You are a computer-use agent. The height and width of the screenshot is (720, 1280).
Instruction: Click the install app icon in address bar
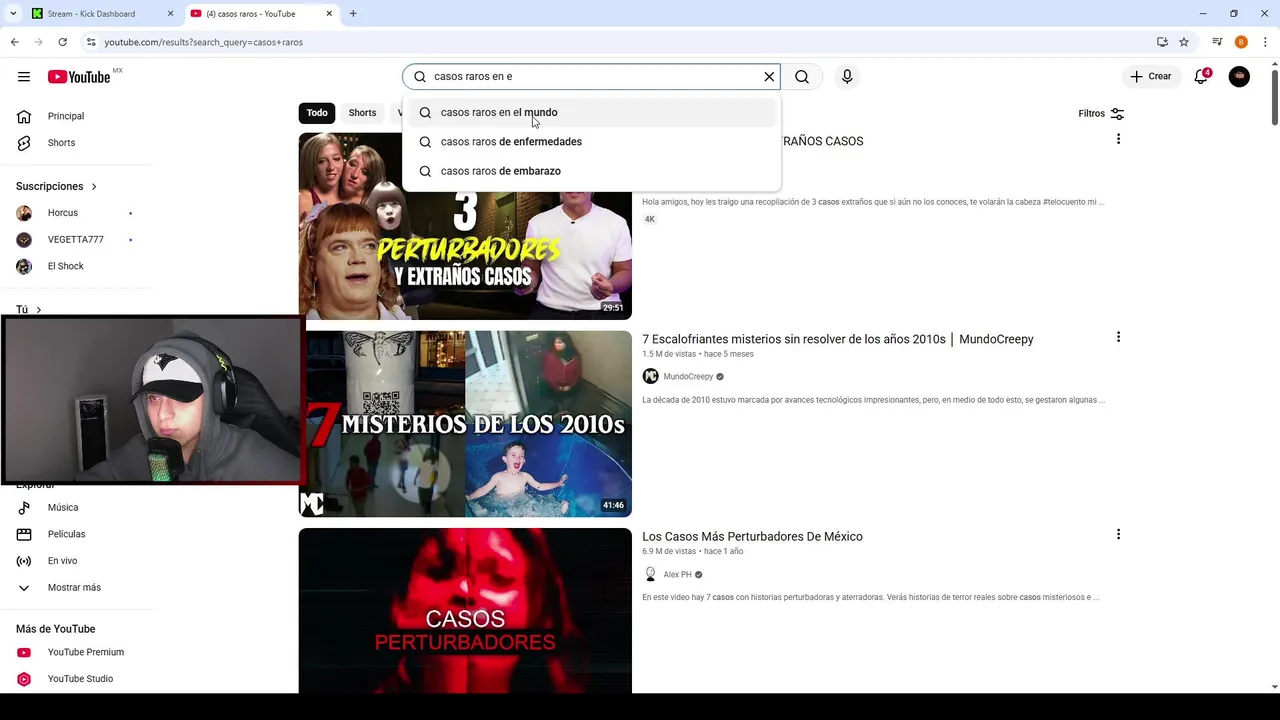tap(1162, 42)
